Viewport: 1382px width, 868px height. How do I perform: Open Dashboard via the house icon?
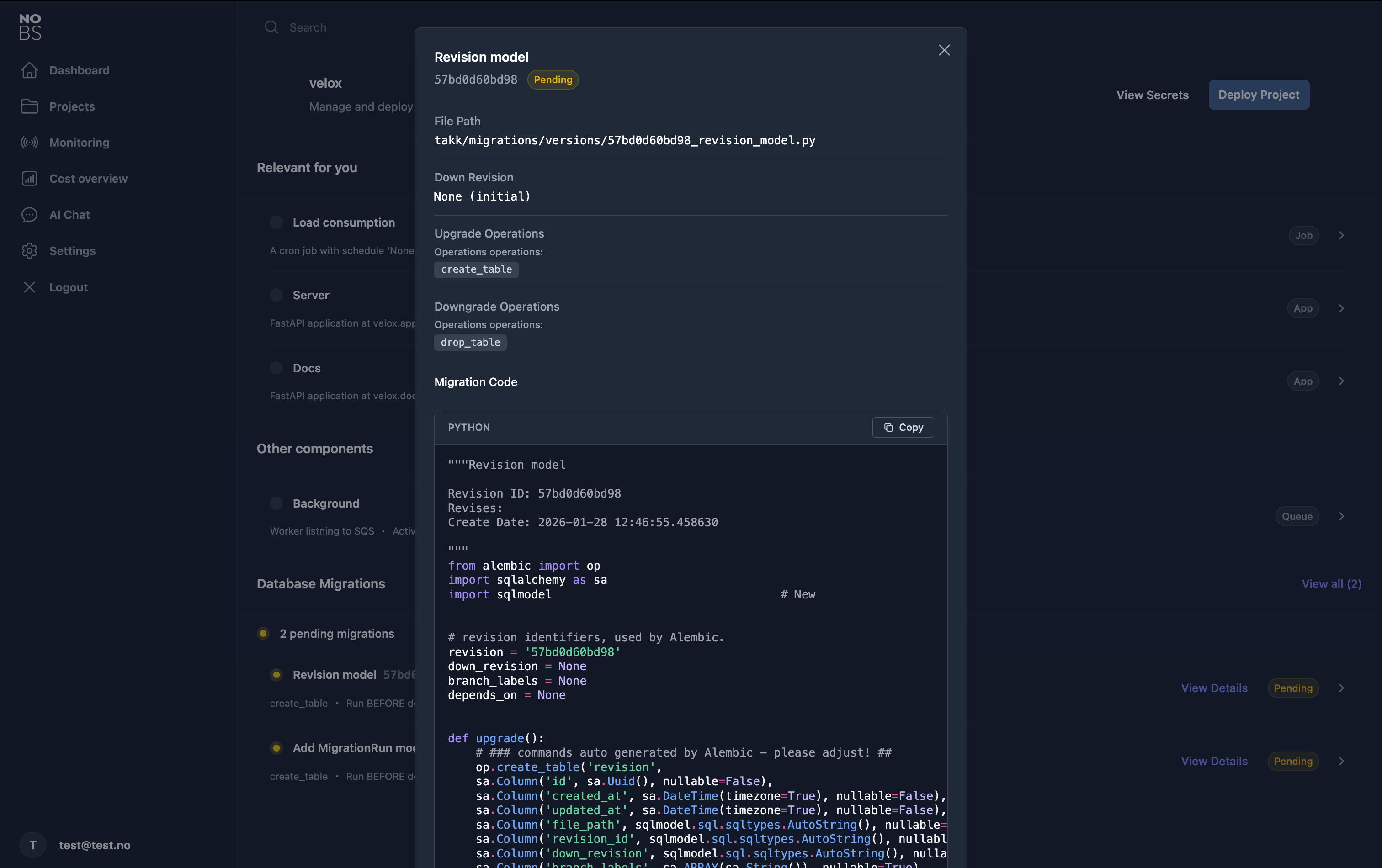(x=29, y=70)
